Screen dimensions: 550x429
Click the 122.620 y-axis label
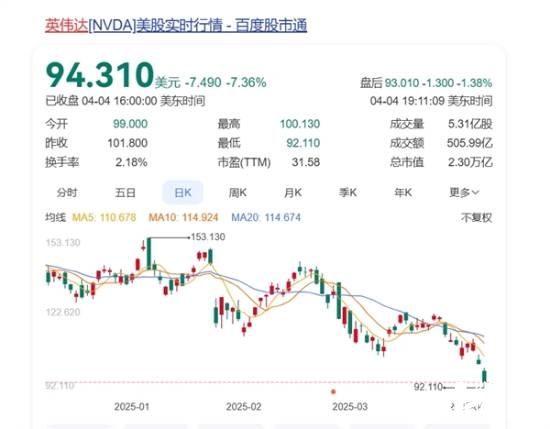tap(63, 312)
